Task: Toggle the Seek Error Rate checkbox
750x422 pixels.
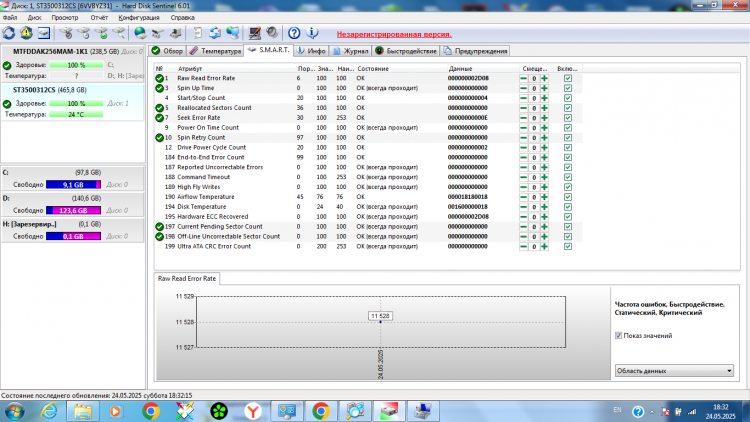Action: tap(568, 118)
